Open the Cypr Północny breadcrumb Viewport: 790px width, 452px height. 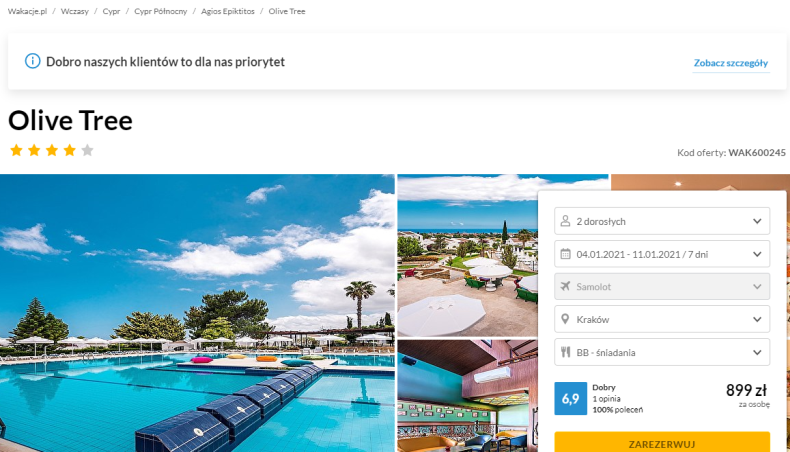[160, 11]
